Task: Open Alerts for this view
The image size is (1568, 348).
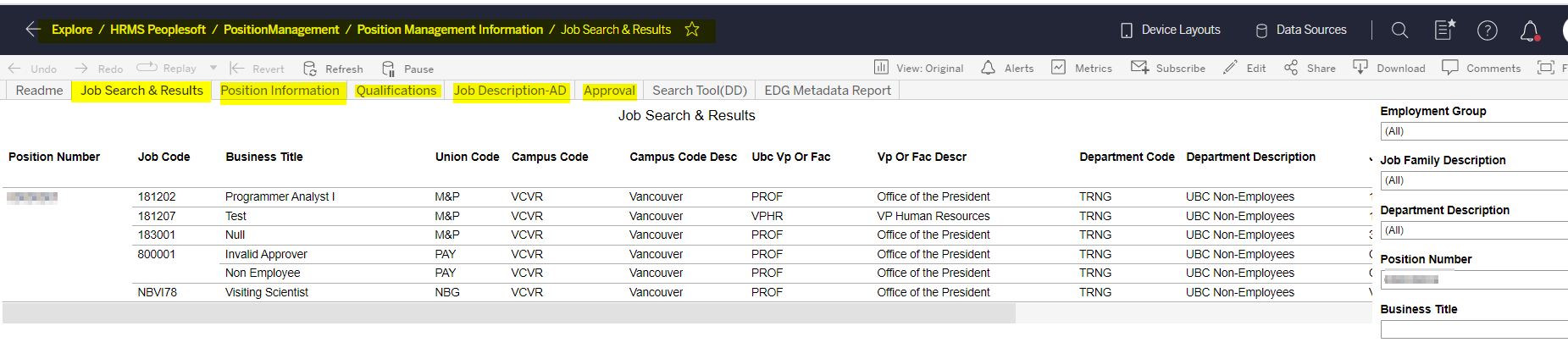Action: coord(1007,68)
